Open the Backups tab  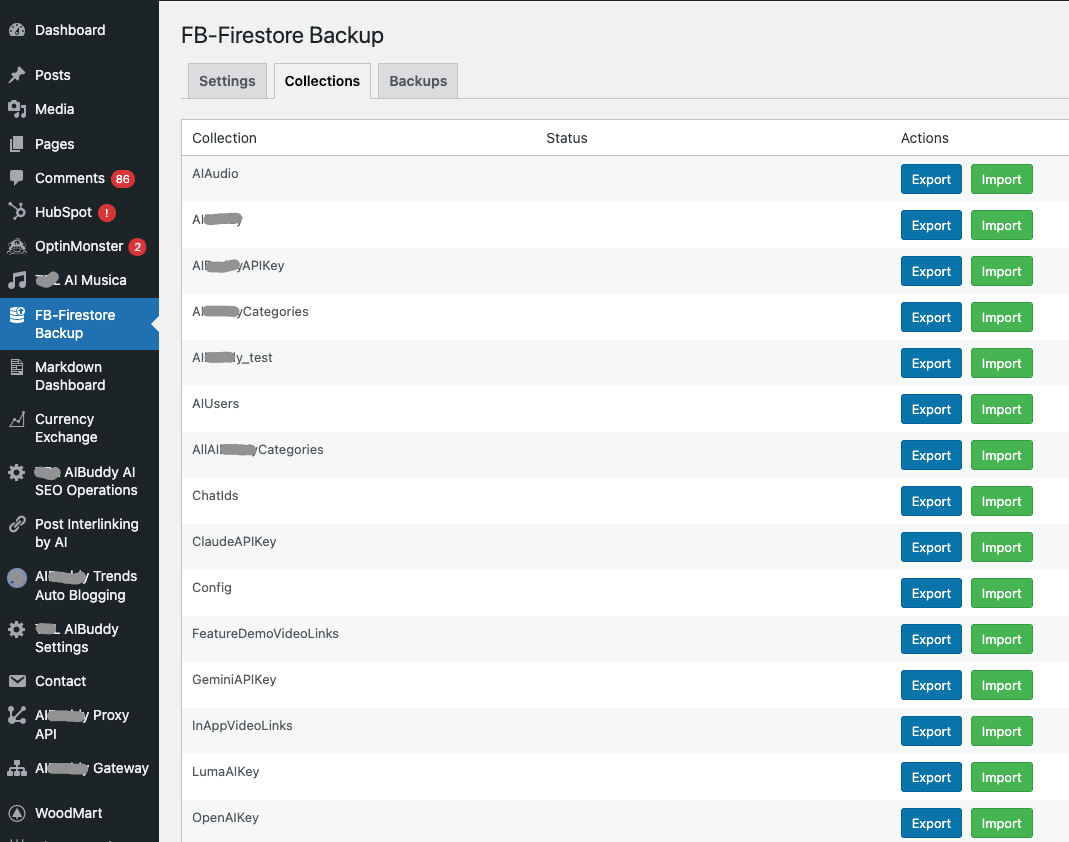click(x=418, y=81)
